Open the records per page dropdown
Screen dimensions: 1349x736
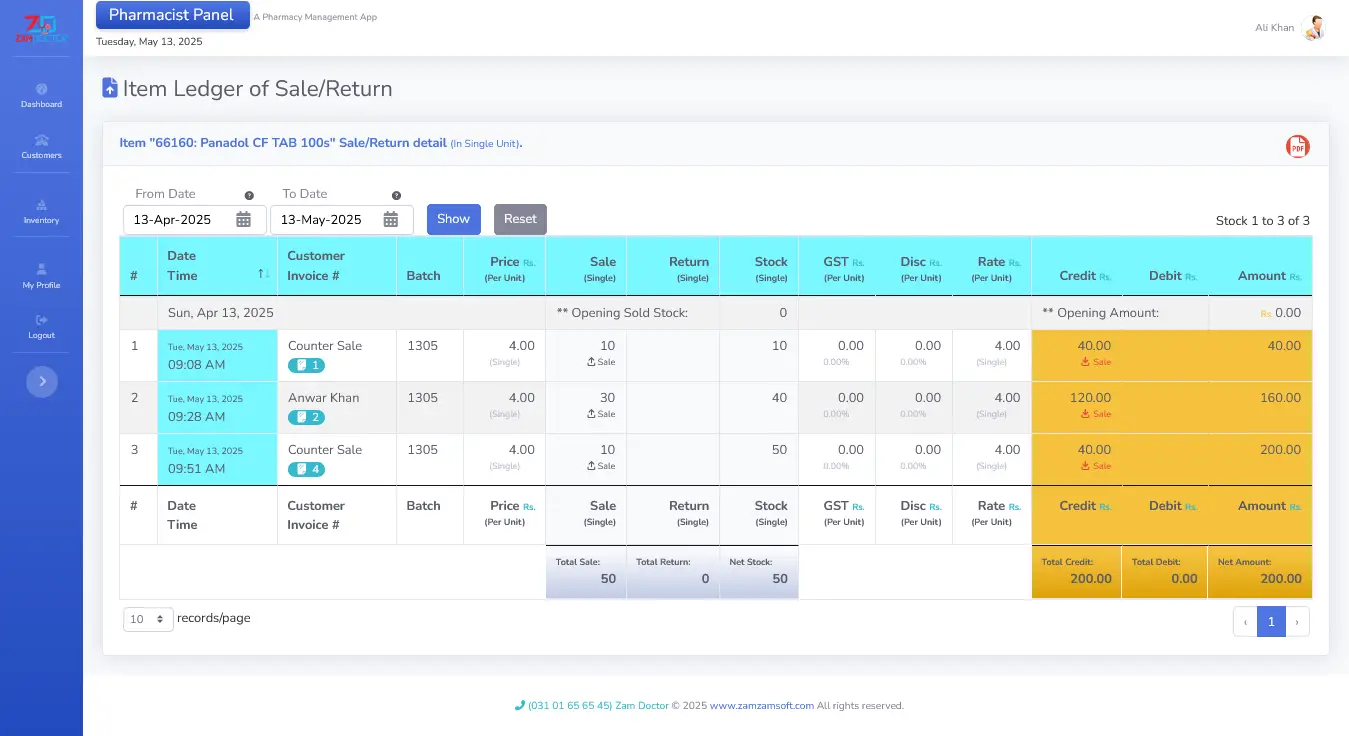(148, 620)
